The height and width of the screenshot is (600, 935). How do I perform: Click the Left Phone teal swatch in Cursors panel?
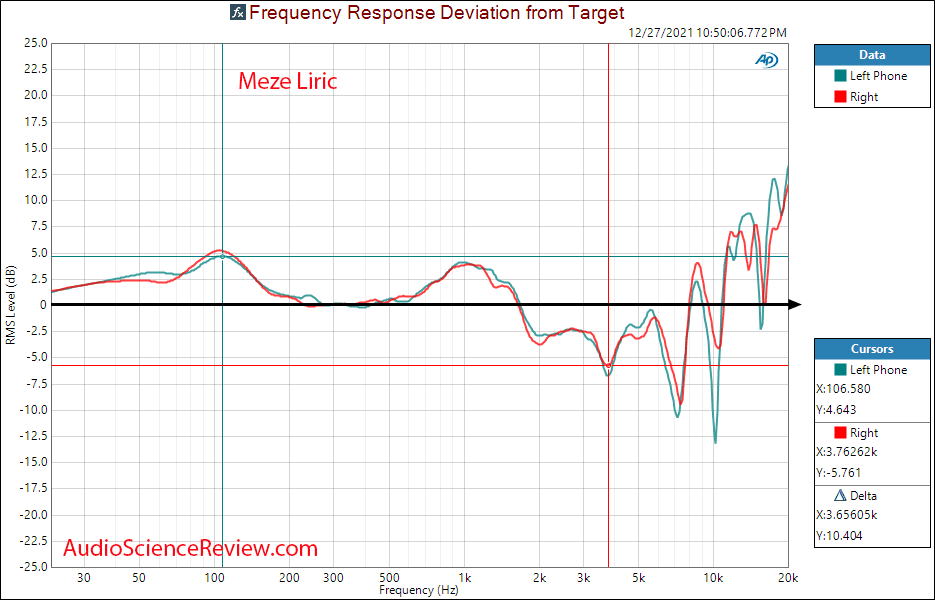click(x=840, y=370)
